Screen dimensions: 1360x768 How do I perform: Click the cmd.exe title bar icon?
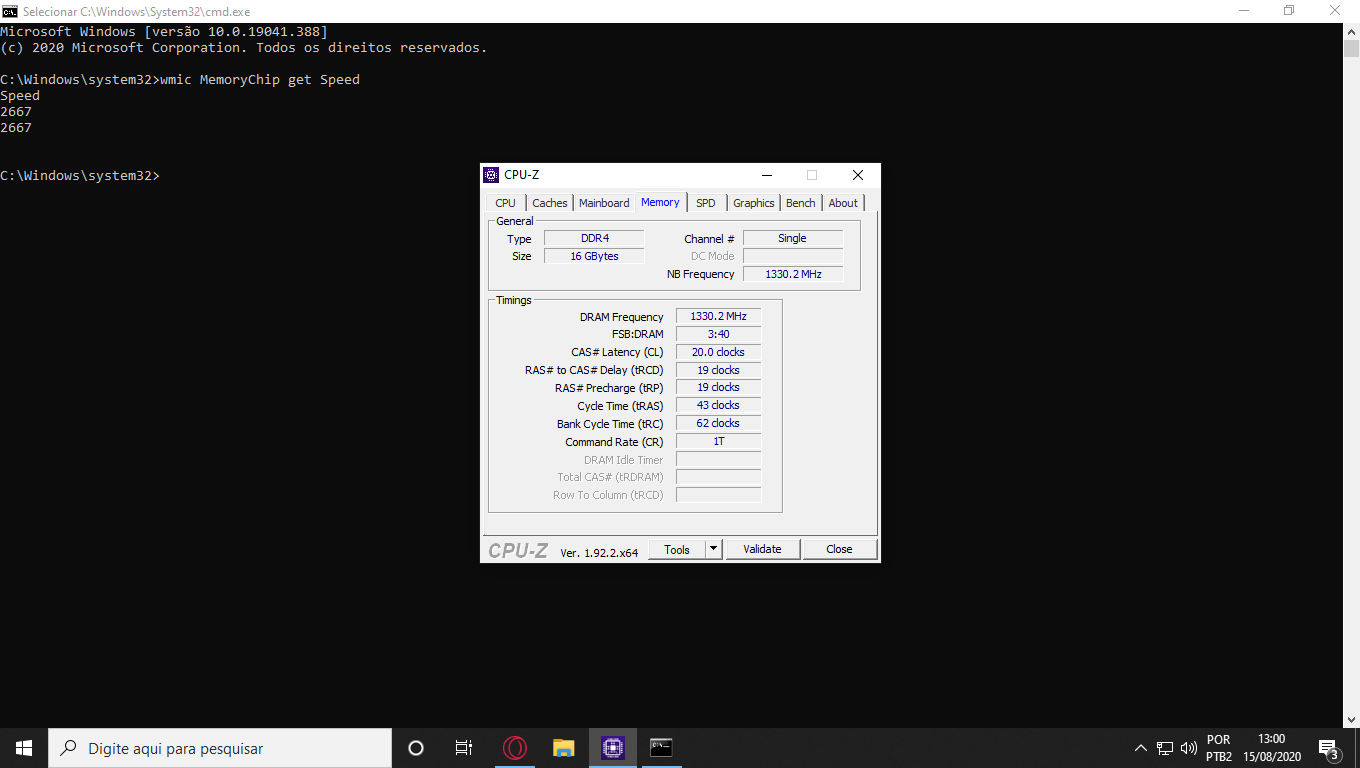click(10, 11)
